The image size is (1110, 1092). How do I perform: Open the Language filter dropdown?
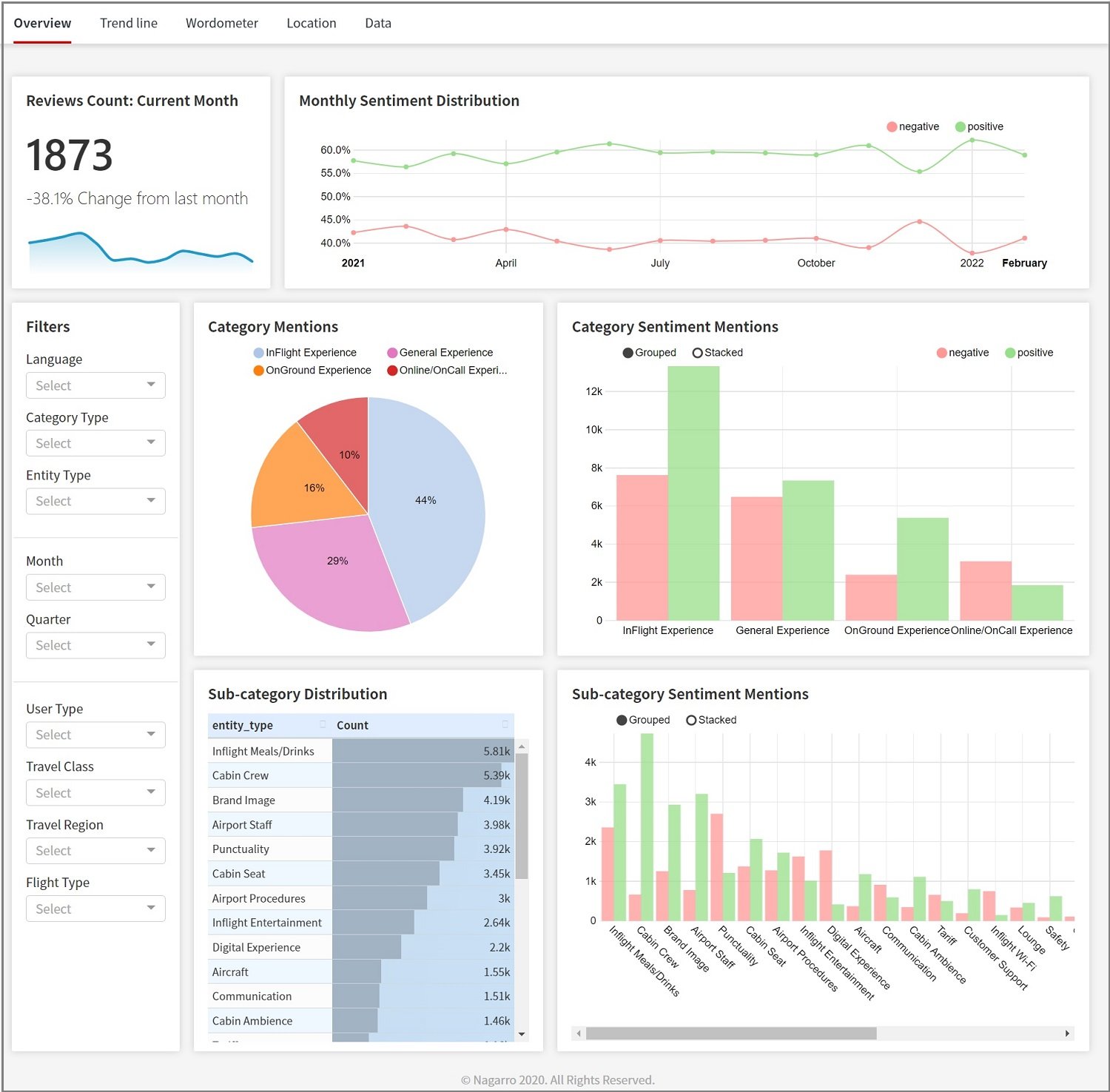(95, 385)
